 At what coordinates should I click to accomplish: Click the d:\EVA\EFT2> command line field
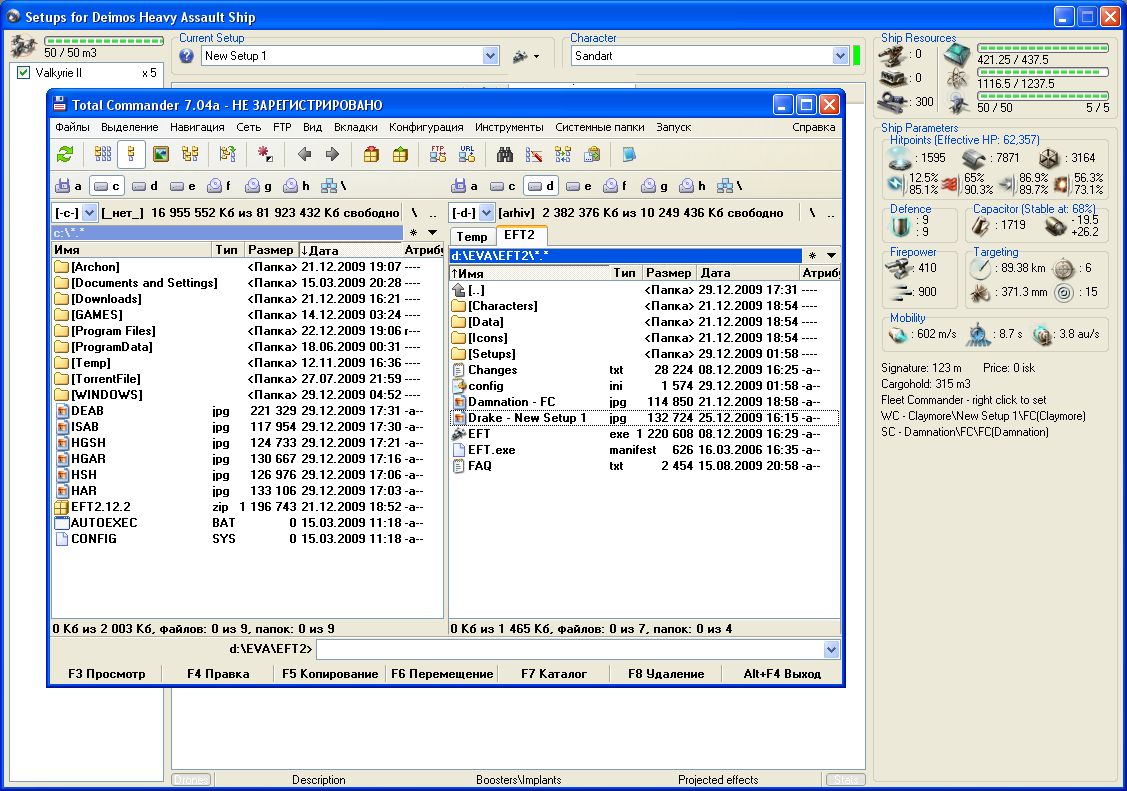(x=570, y=650)
